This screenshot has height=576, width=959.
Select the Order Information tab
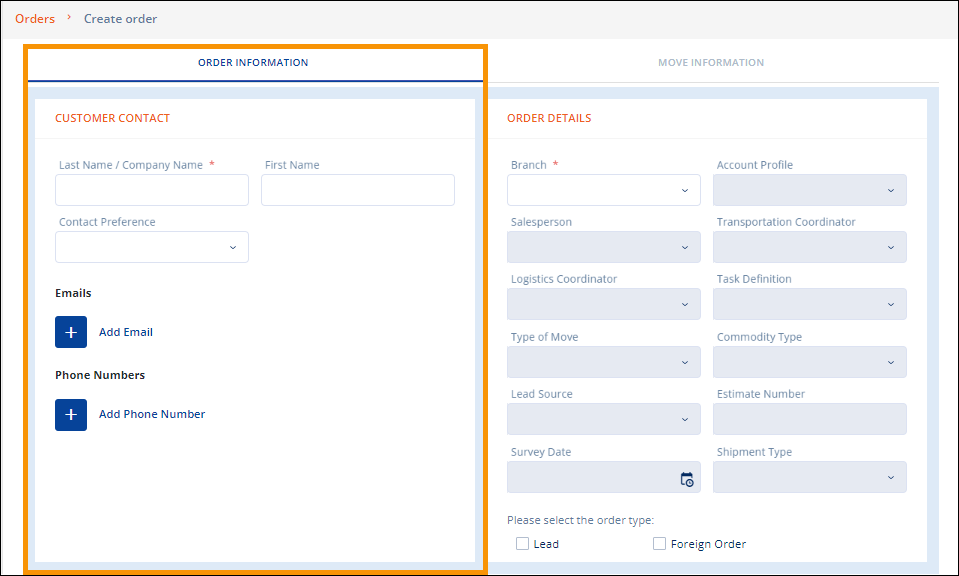[253, 63]
